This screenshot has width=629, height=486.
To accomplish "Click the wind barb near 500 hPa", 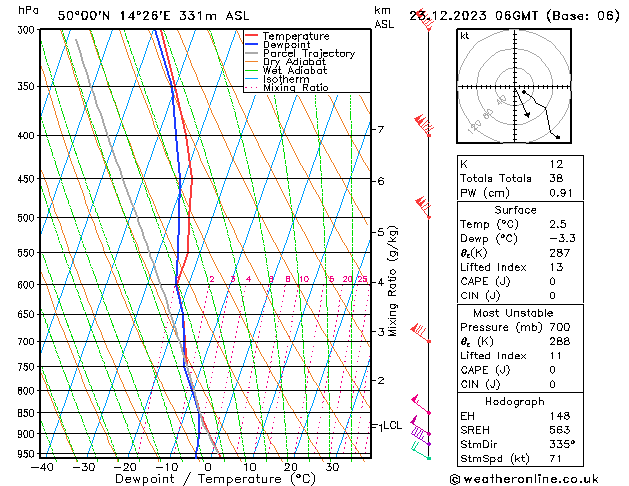I will point(424,208).
